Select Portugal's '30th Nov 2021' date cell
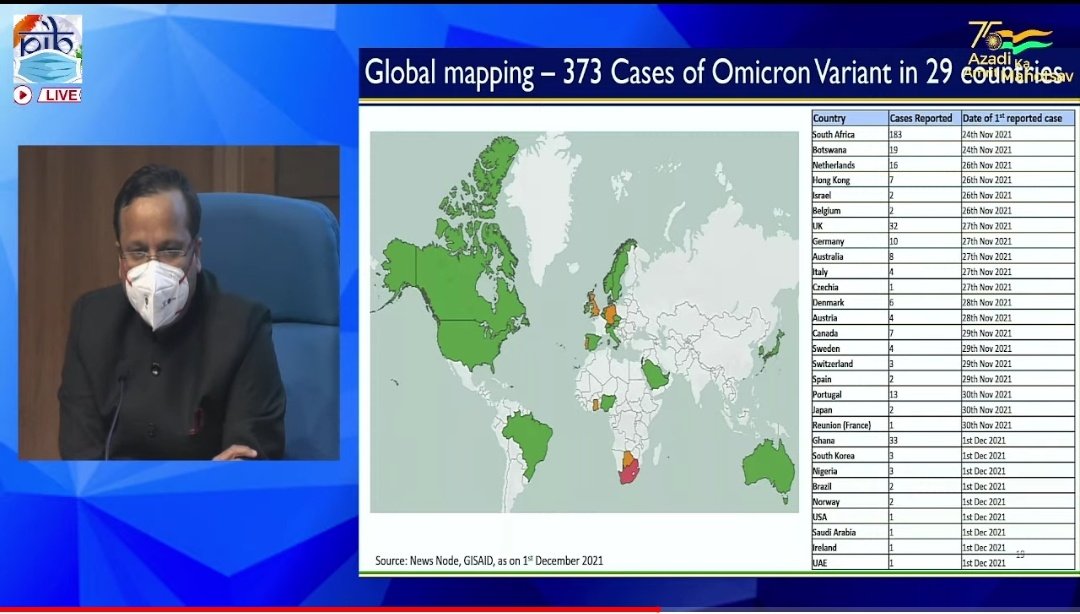Viewport: 1080px width, 614px height. pyautogui.click(x=1017, y=394)
